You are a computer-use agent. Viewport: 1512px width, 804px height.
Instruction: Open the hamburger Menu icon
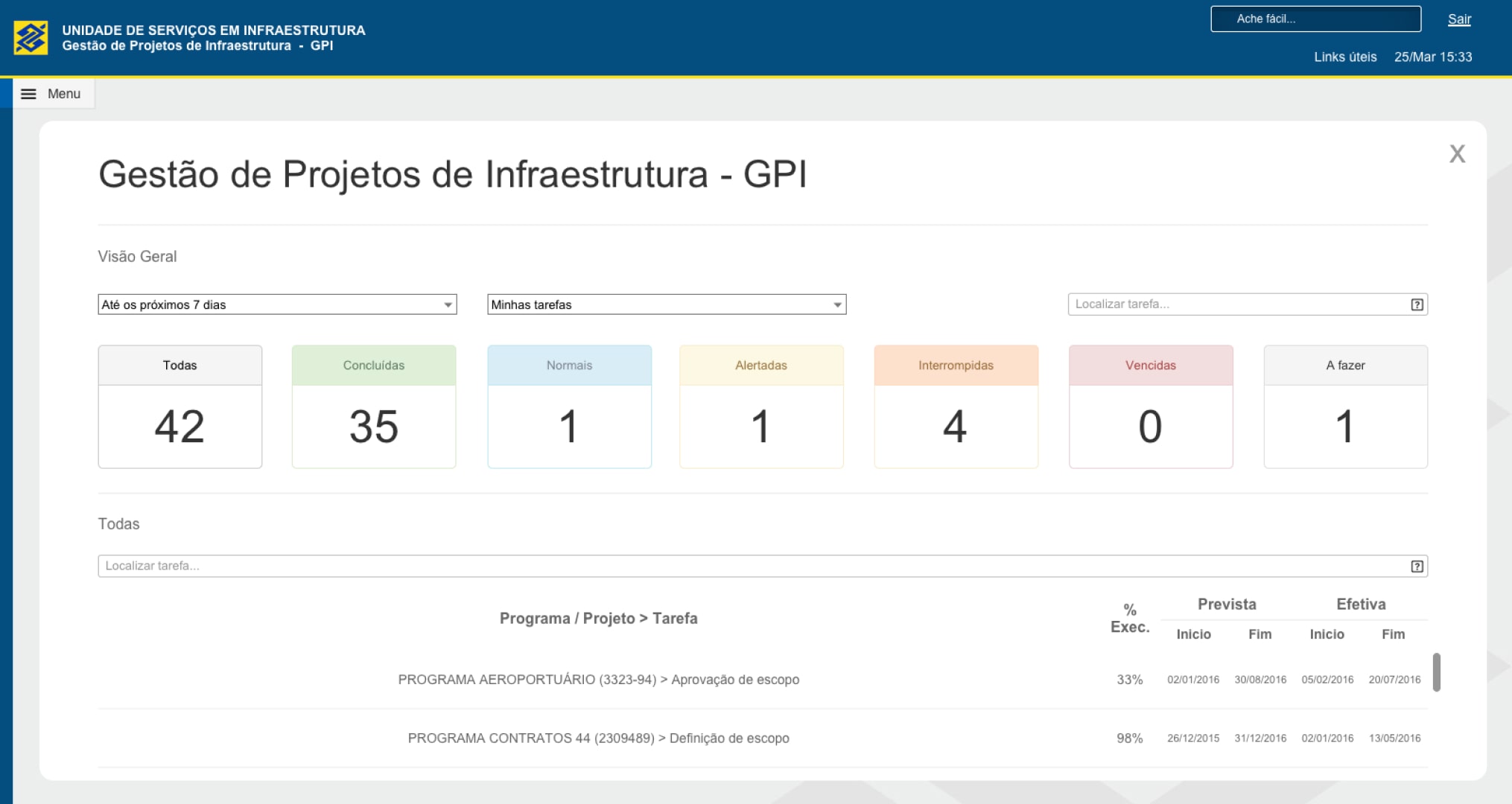pos(28,94)
